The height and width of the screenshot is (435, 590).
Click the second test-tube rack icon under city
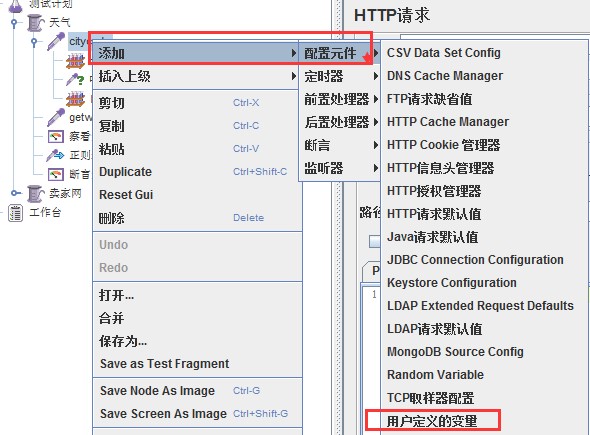(75, 99)
